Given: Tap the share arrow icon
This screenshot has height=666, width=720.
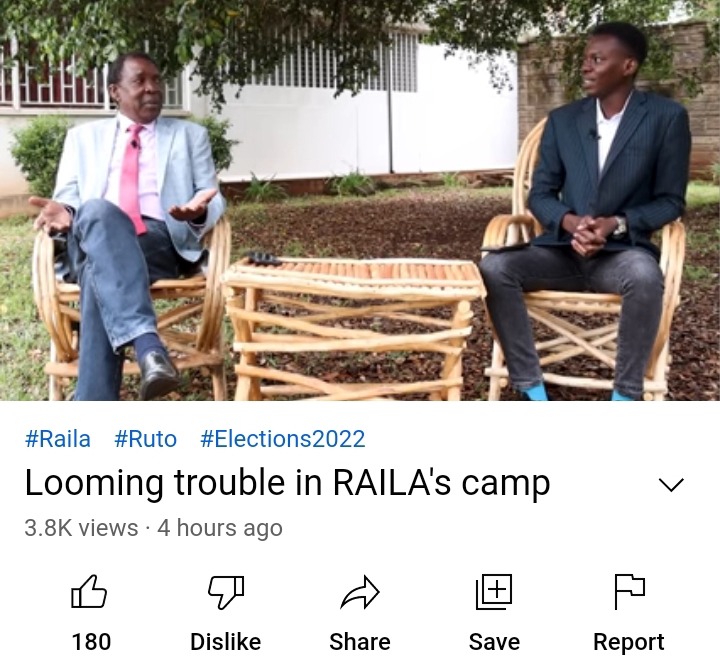Looking at the screenshot, I should click(x=360, y=592).
